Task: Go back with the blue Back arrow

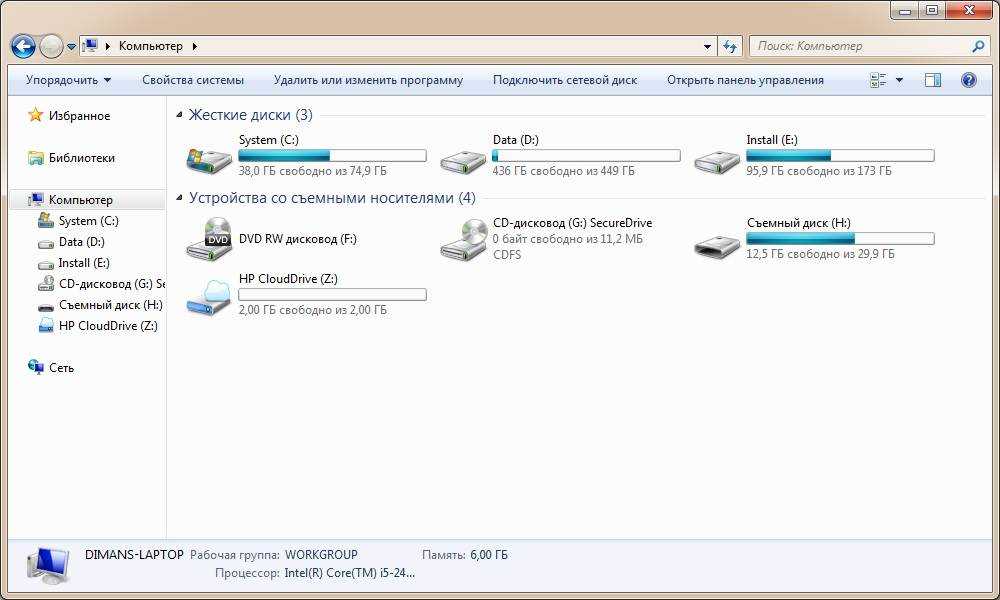Action: pos(24,46)
